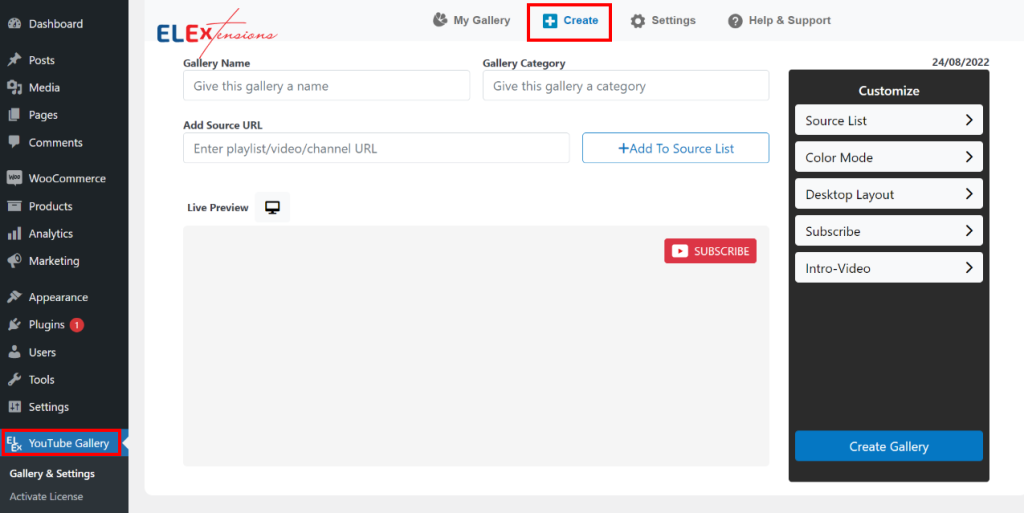Click the Marketing megaphone icon
Screen dimensions: 1024x513
click(14, 260)
